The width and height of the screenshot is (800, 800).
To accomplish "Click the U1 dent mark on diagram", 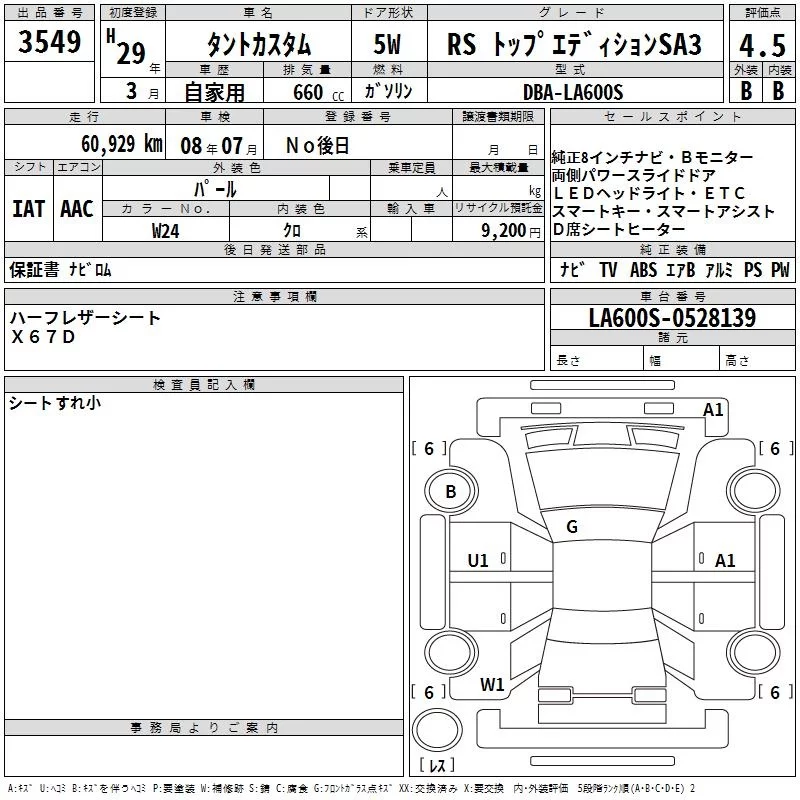I will click(x=478, y=561).
